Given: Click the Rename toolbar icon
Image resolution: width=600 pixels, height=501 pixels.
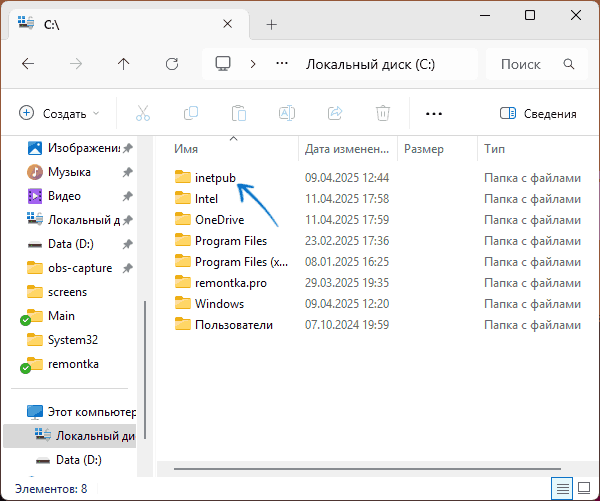Looking at the screenshot, I should pyautogui.click(x=287, y=113).
